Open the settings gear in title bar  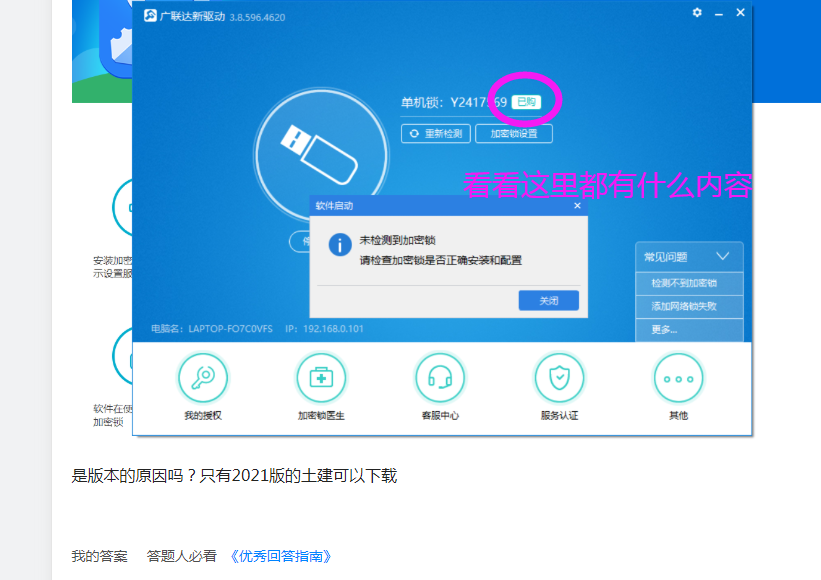coord(697,13)
